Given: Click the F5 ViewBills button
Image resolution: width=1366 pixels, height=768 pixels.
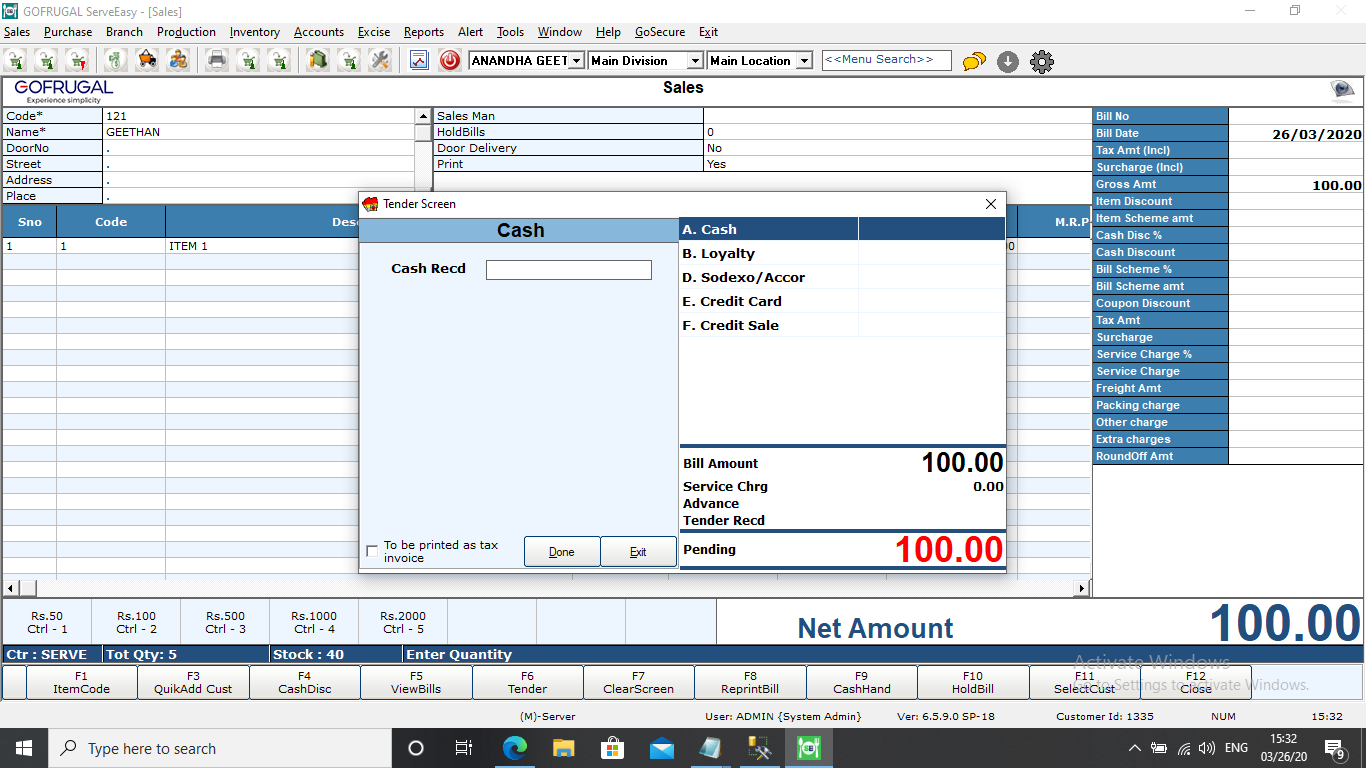Looking at the screenshot, I should point(416,682).
